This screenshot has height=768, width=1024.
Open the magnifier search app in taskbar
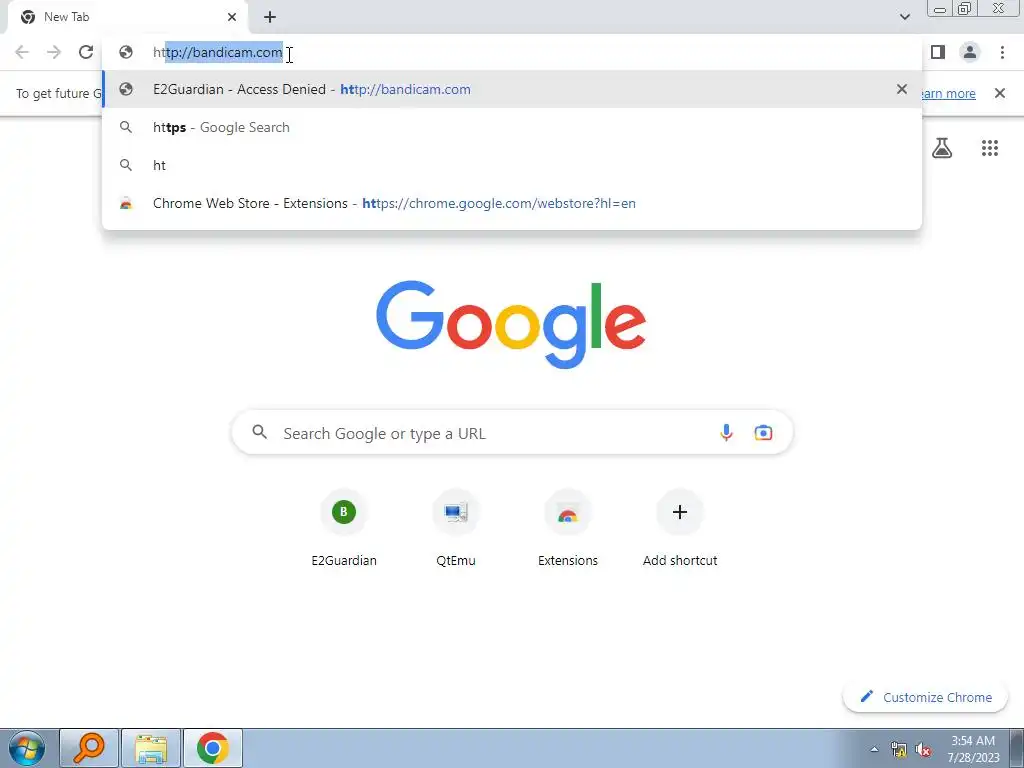(89, 748)
